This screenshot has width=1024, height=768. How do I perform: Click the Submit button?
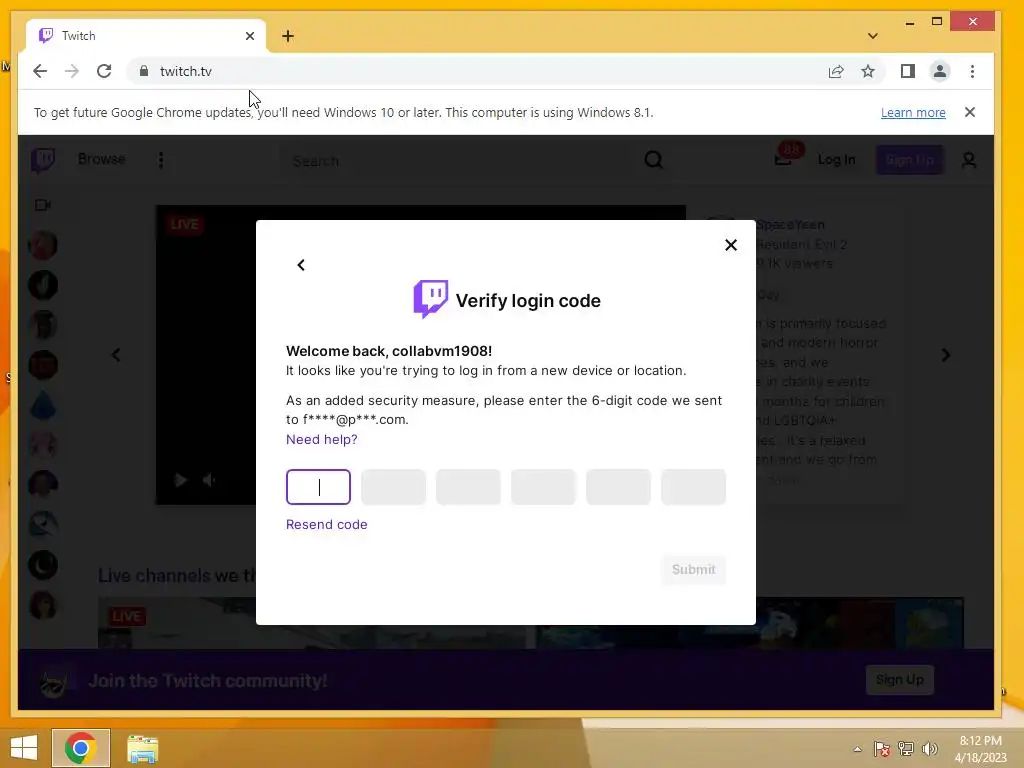point(694,569)
